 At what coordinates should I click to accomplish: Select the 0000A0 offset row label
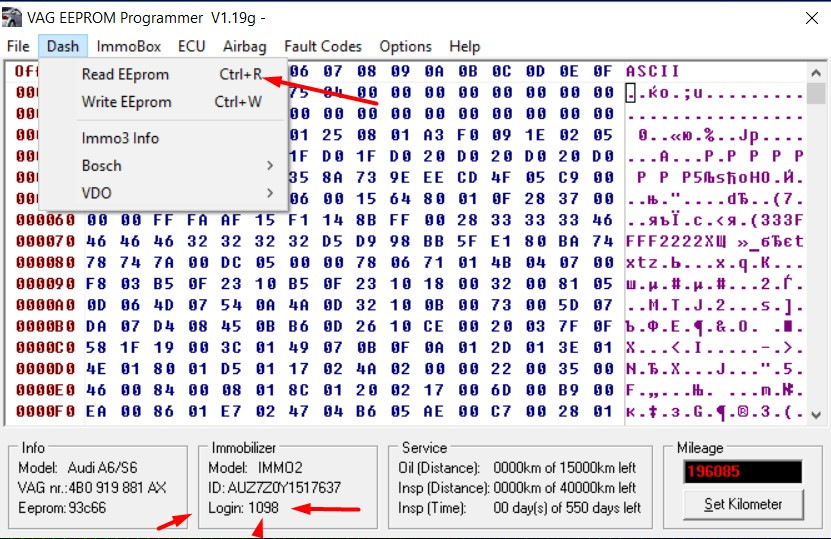tap(46, 305)
